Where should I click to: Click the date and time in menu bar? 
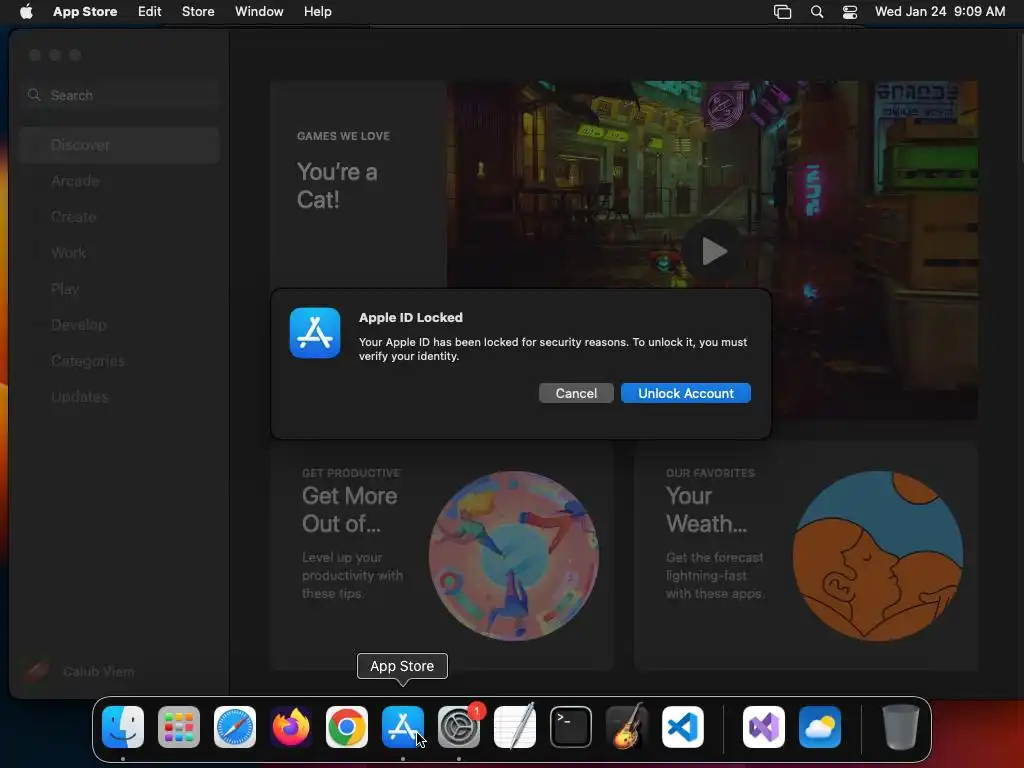click(940, 11)
